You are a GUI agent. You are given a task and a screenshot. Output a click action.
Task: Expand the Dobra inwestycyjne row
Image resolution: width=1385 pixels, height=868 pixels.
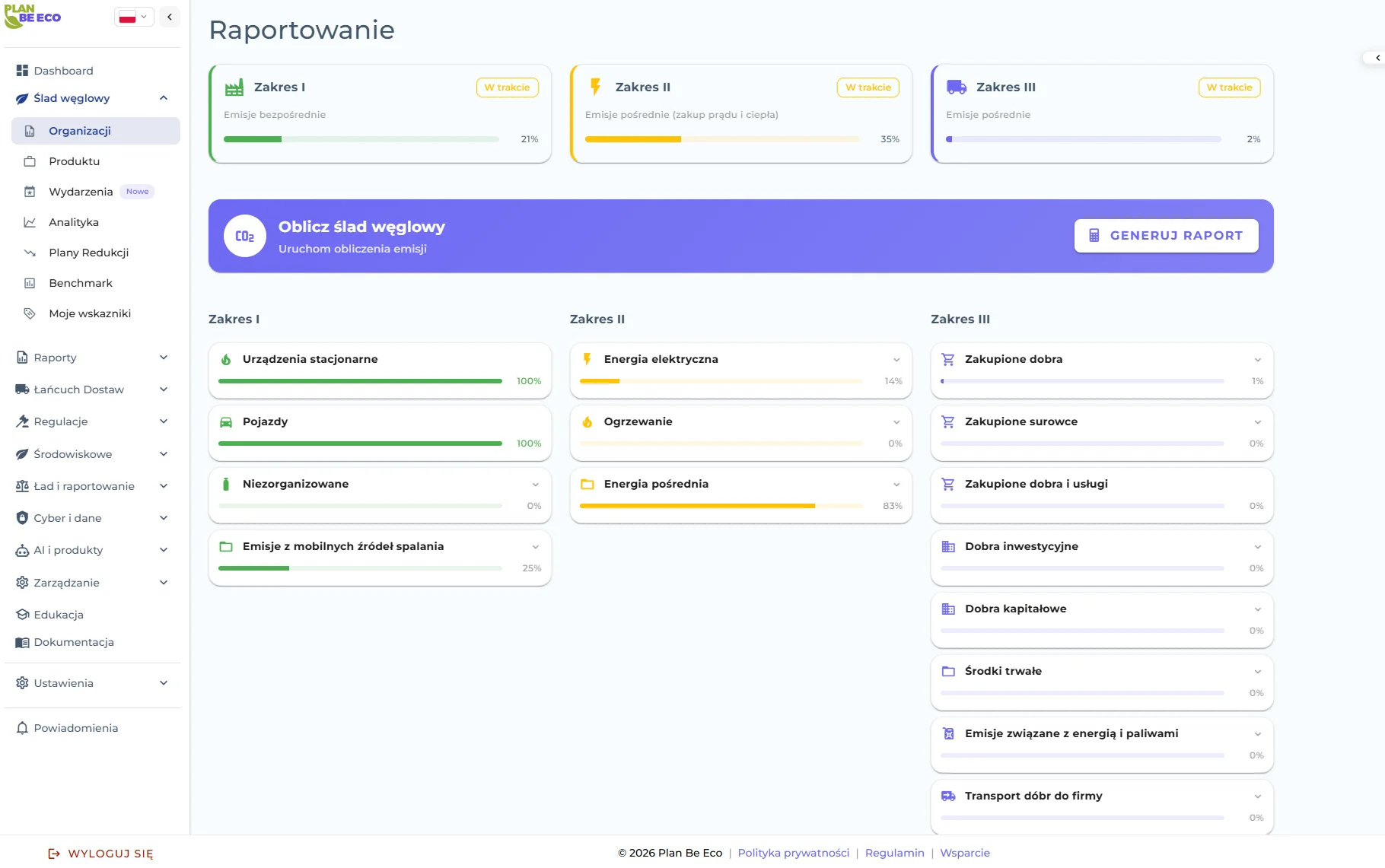tap(1257, 547)
